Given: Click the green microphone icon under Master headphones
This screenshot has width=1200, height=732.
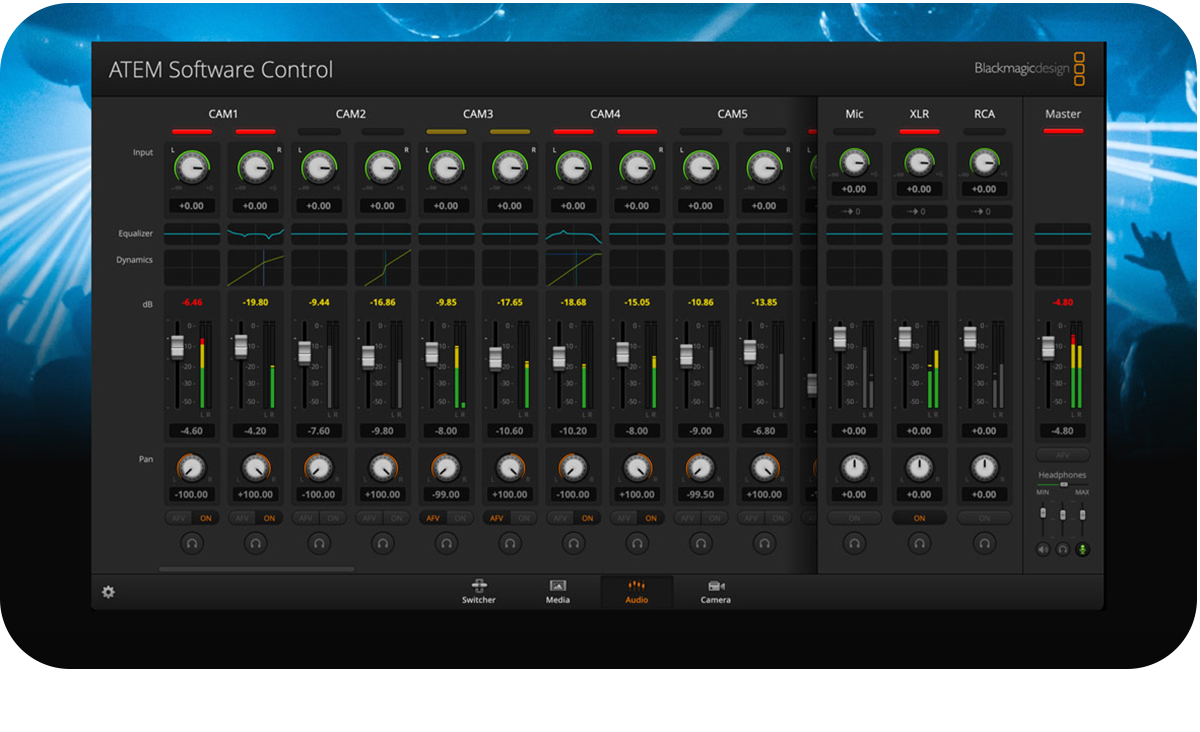Looking at the screenshot, I should pos(1082,549).
